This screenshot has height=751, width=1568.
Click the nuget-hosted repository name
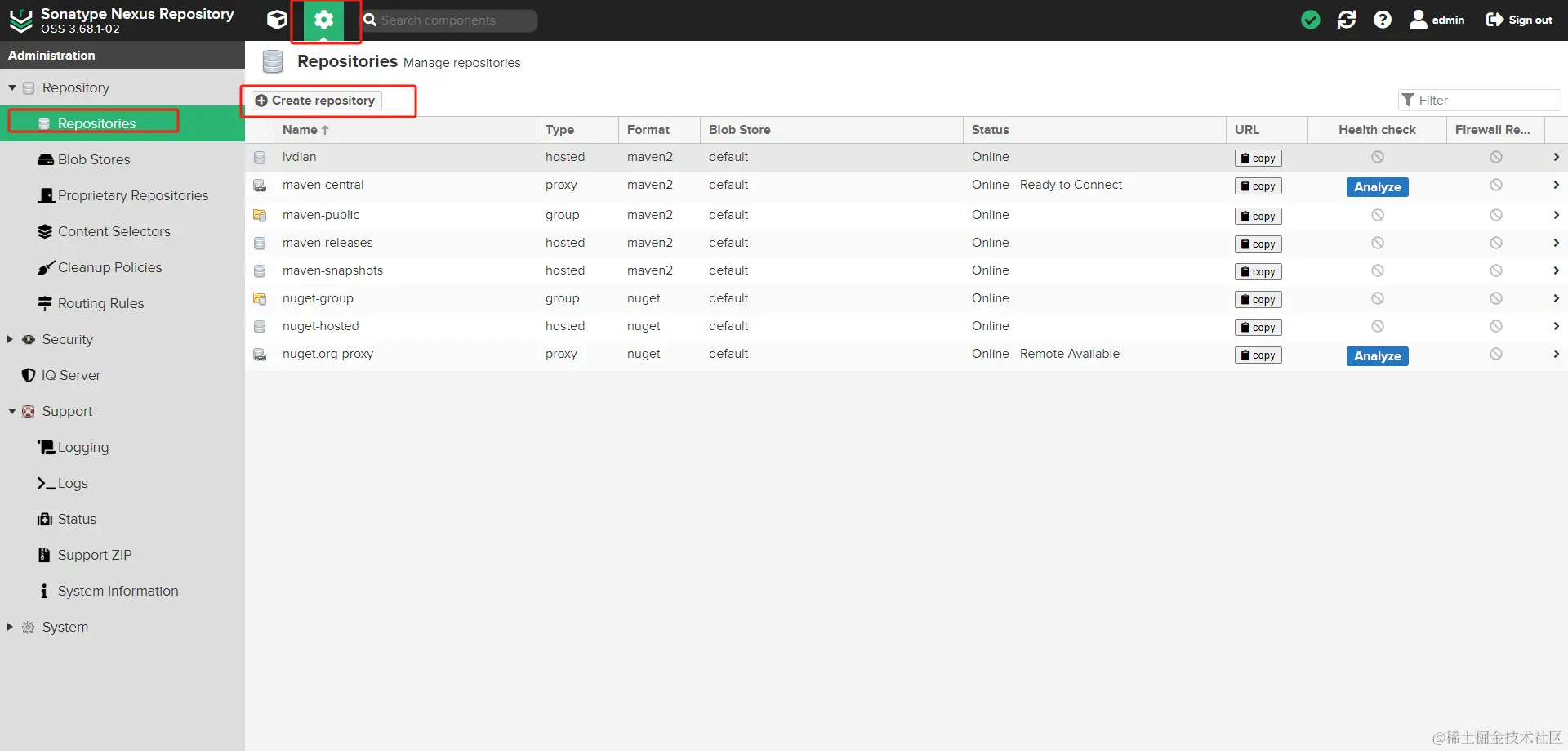pyautogui.click(x=321, y=326)
